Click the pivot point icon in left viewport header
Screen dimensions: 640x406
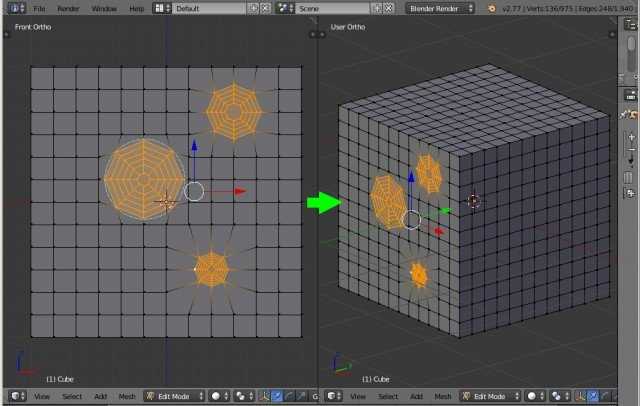tap(244, 396)
